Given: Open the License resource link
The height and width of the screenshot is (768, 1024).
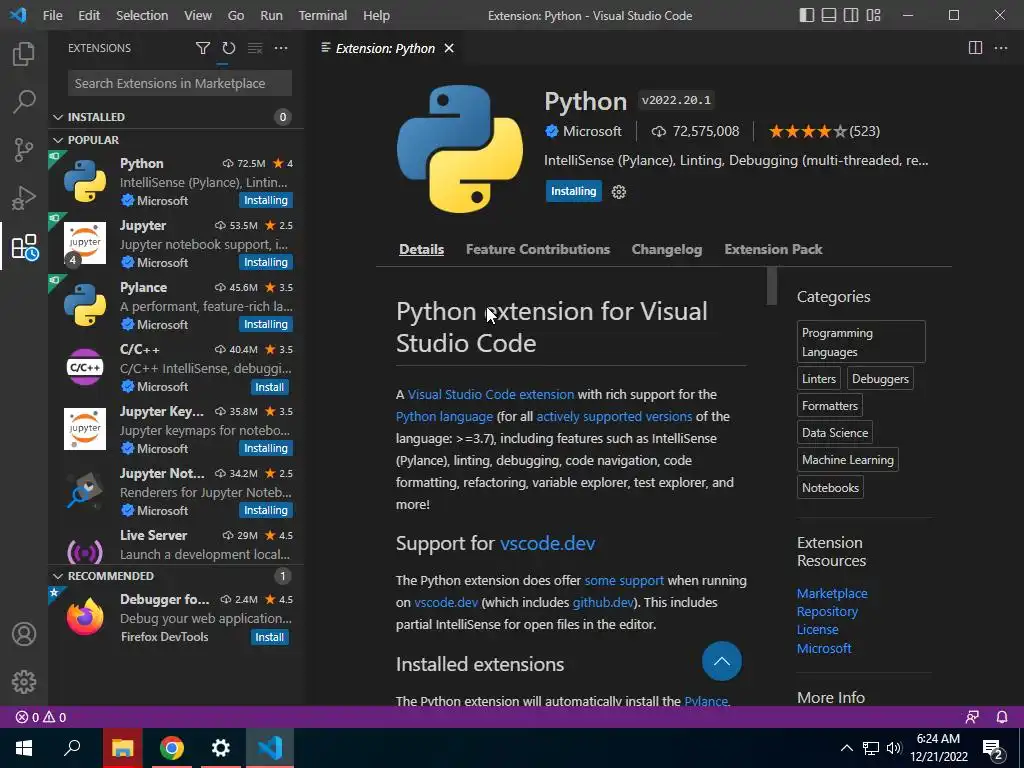Looking at the screenshot, I should (817, 630).
